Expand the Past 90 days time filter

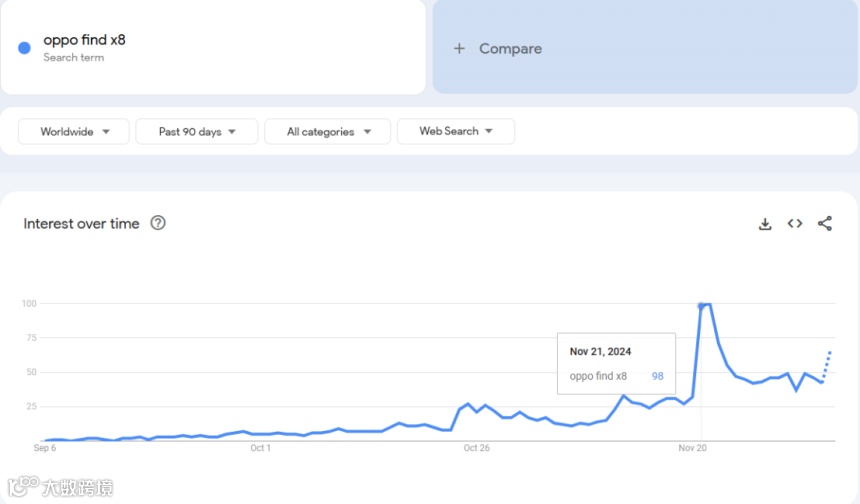tap(197, 132)
